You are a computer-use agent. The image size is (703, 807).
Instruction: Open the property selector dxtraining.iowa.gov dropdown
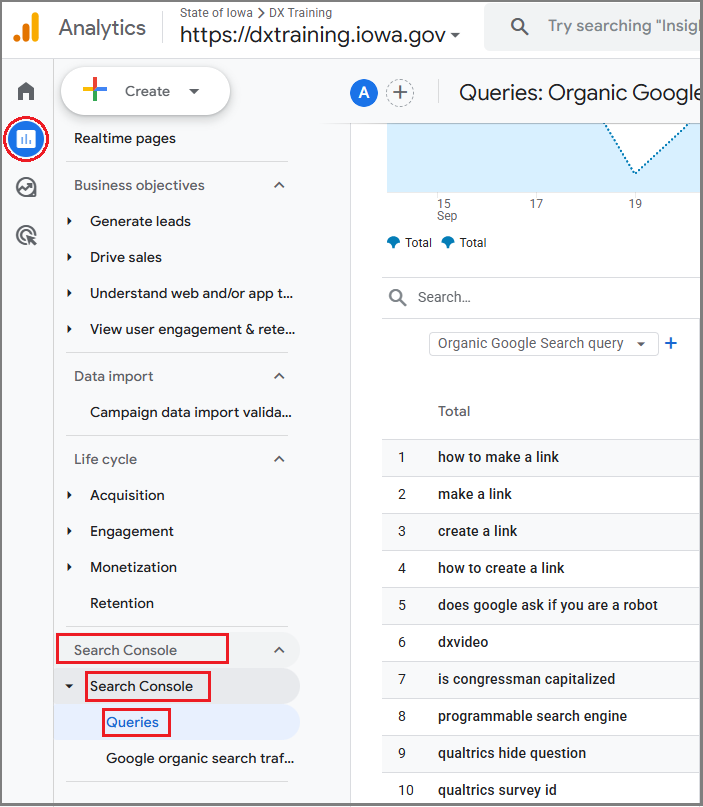(455, 35)
